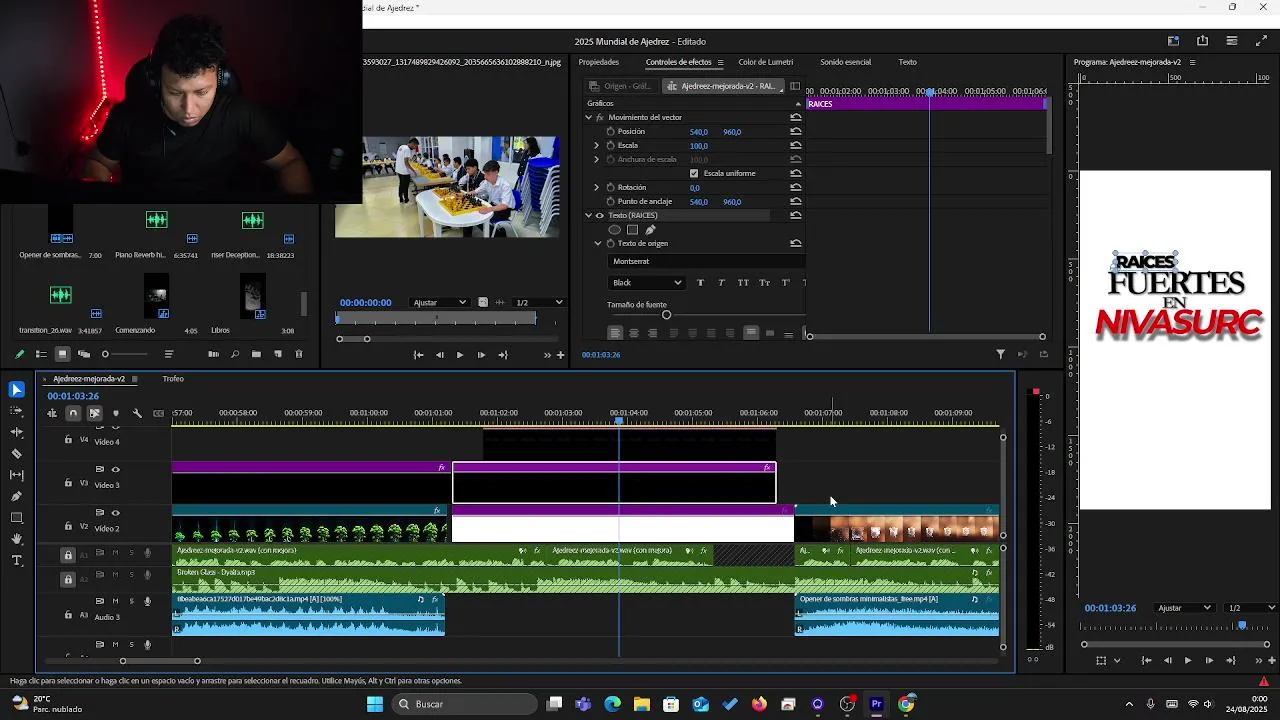Viewport: 1280px width, 720px height.
Task: Adjust the Tamaño de fuente slider
Action: click(x=666, y=316)
